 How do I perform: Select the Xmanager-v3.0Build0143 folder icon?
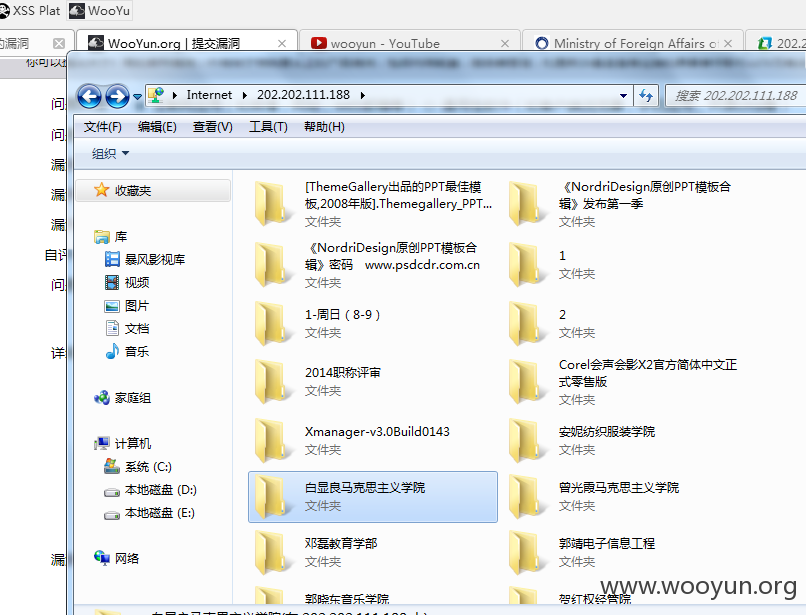271,440
